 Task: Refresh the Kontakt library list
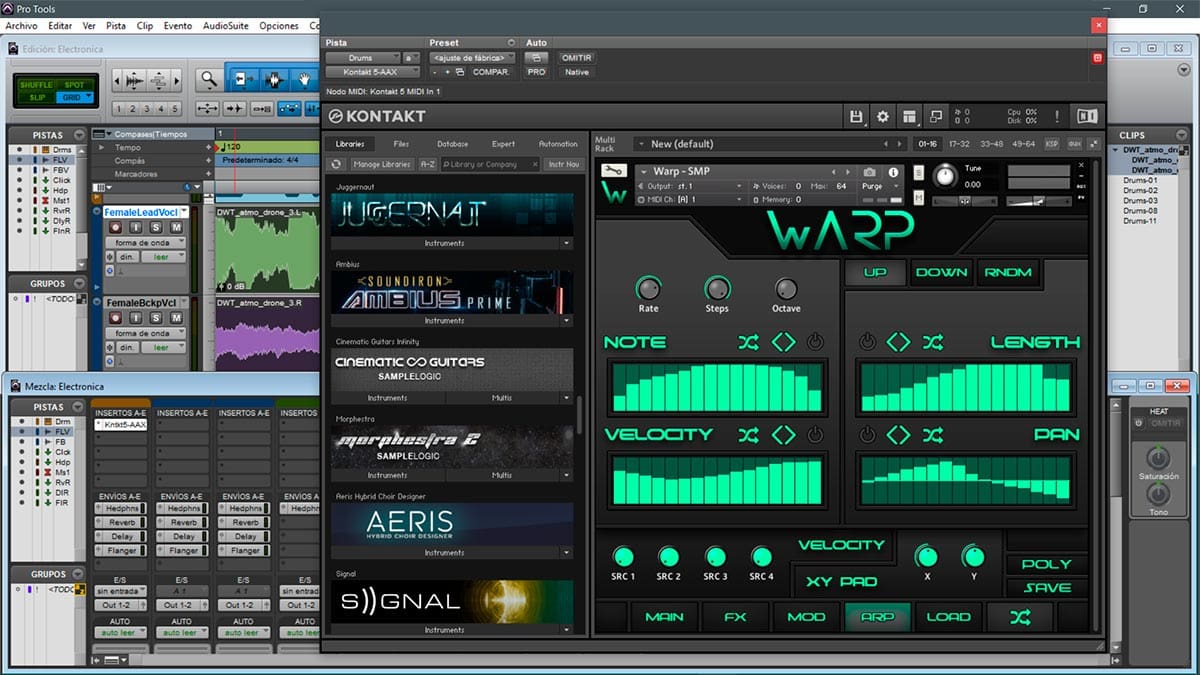click(337, 164)
